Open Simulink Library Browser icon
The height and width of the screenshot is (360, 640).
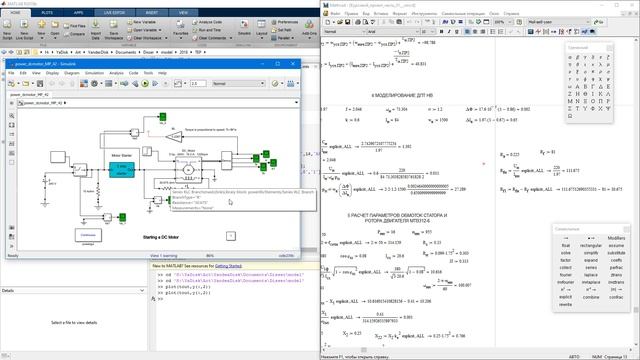pos(84,84)
